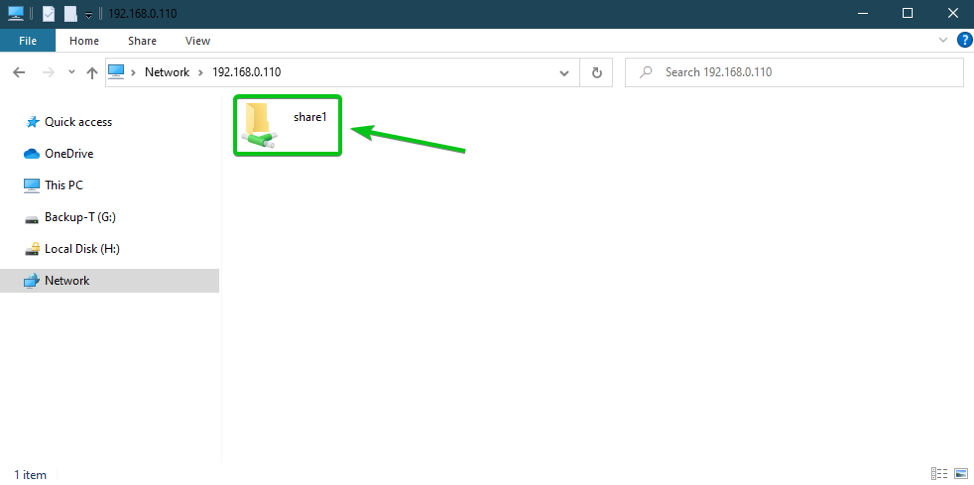
Task: Click the Search 192.168.0.110 box
Action: tap(794, 72)
